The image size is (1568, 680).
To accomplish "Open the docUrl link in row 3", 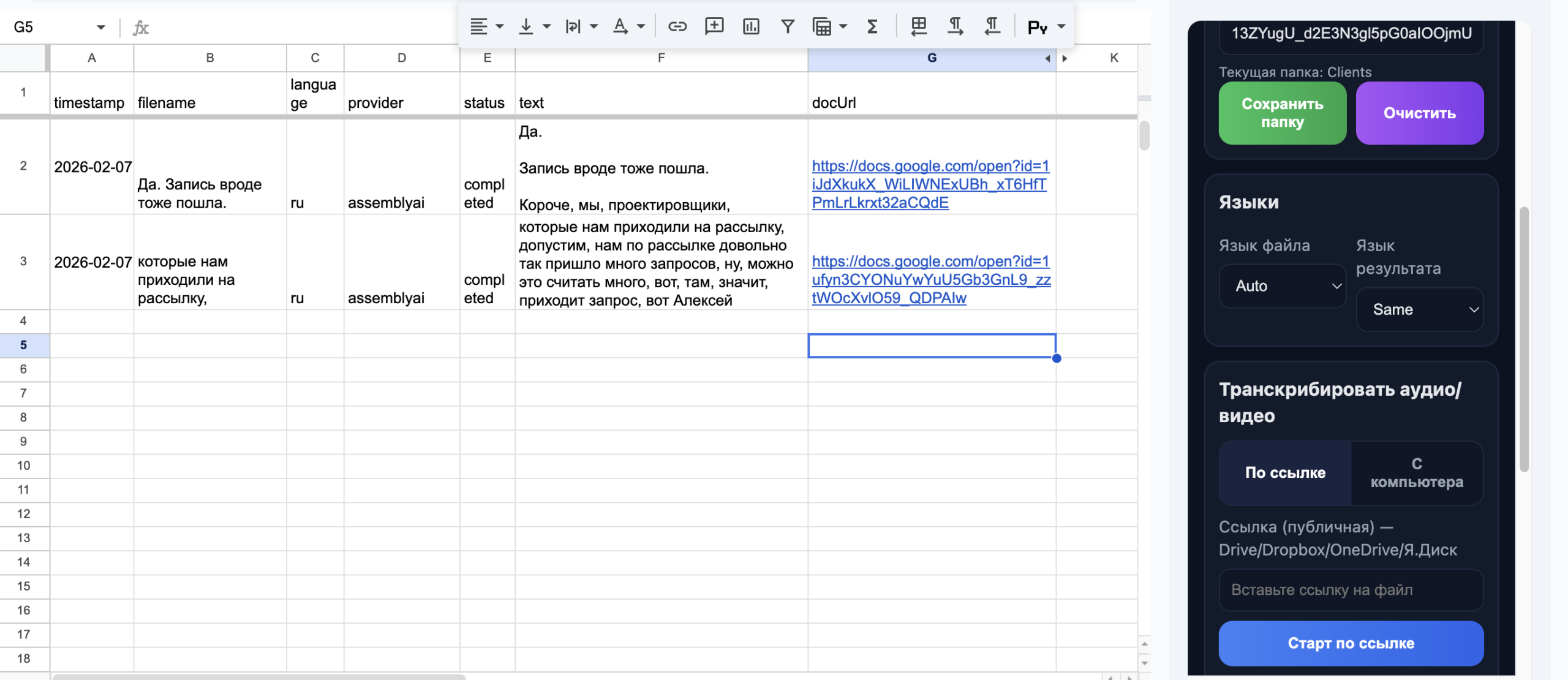I will click(931, 279).
